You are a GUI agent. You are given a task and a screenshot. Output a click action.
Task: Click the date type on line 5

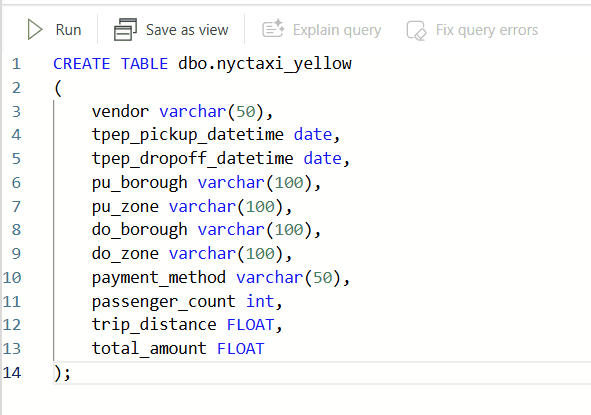point(323,158)
